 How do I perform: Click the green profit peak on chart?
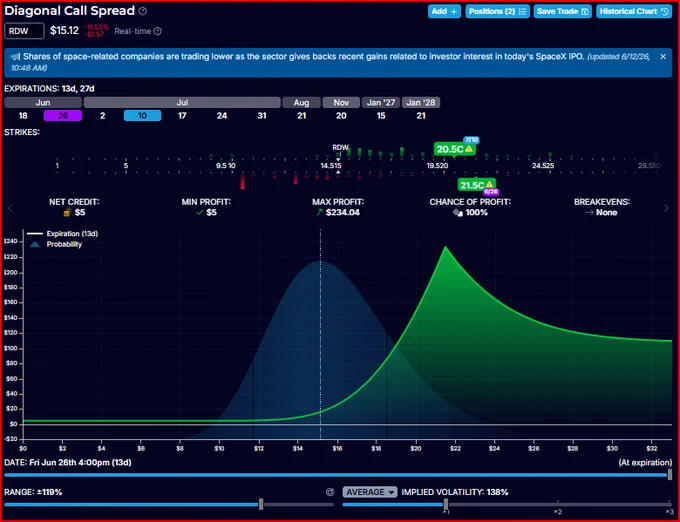pyautogui.click(x=445, y=247)
